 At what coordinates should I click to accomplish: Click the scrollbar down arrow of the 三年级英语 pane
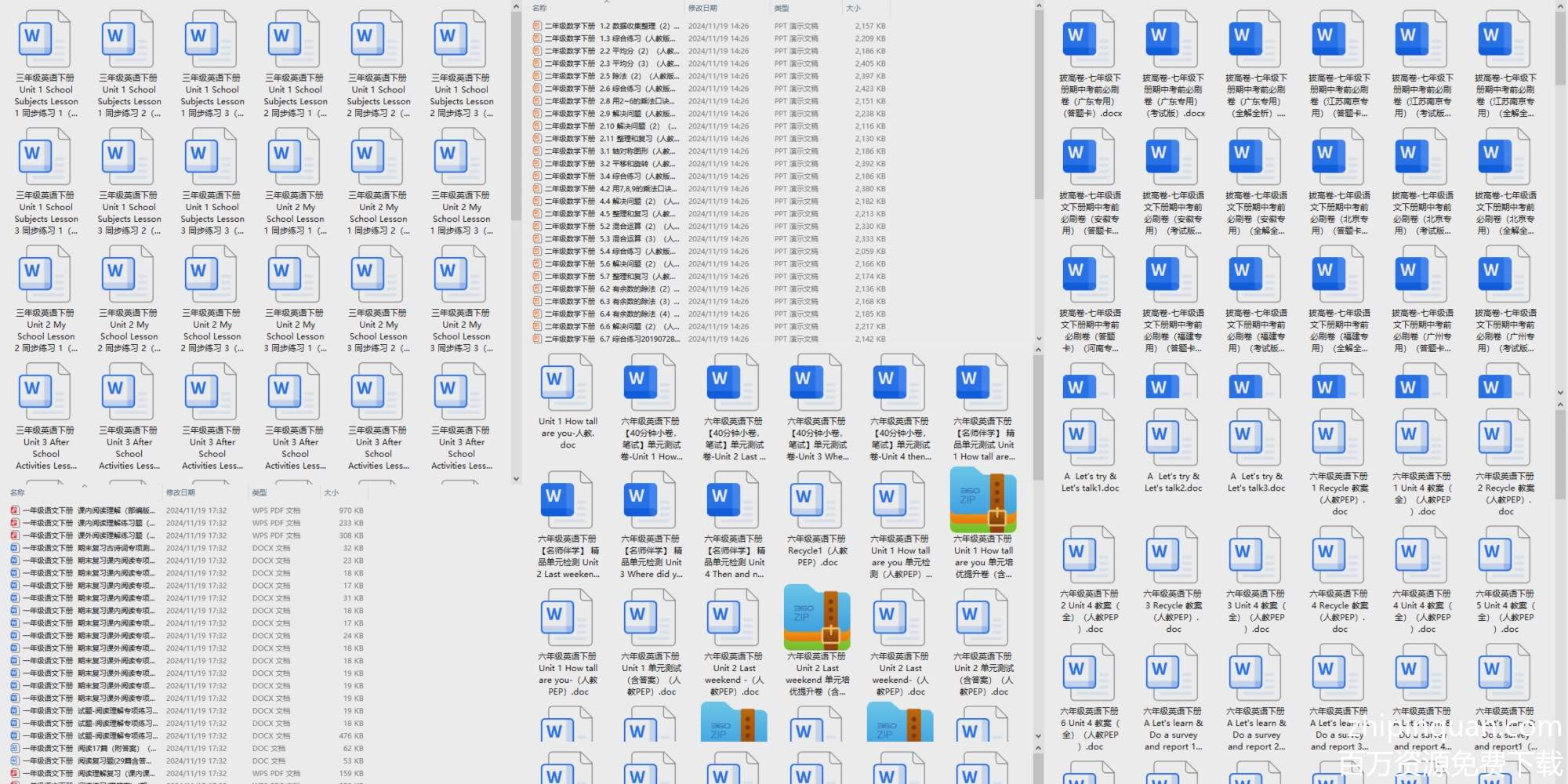(516, 478)
